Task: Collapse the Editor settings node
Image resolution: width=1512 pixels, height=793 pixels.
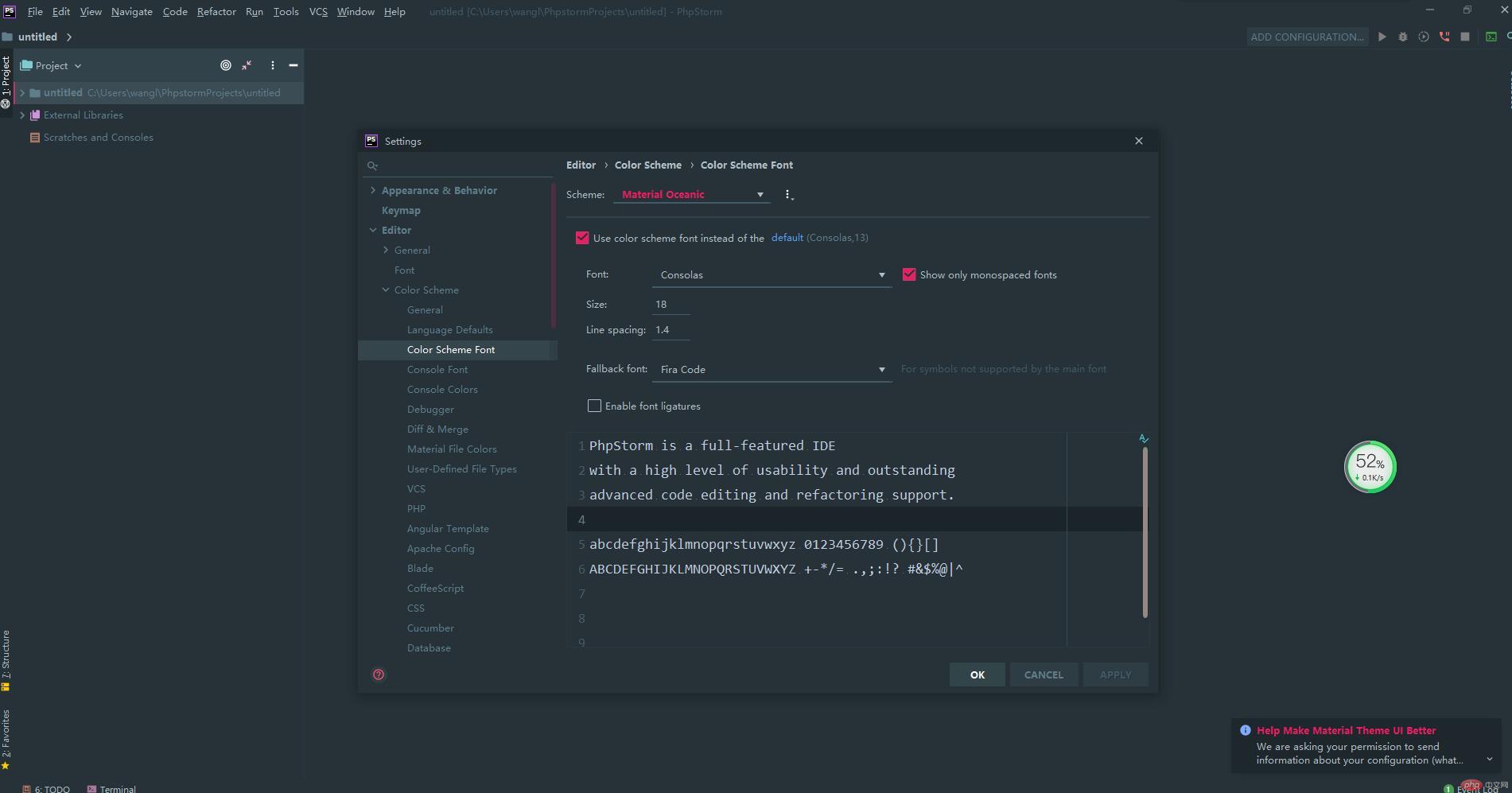Action: click(373, 230)
